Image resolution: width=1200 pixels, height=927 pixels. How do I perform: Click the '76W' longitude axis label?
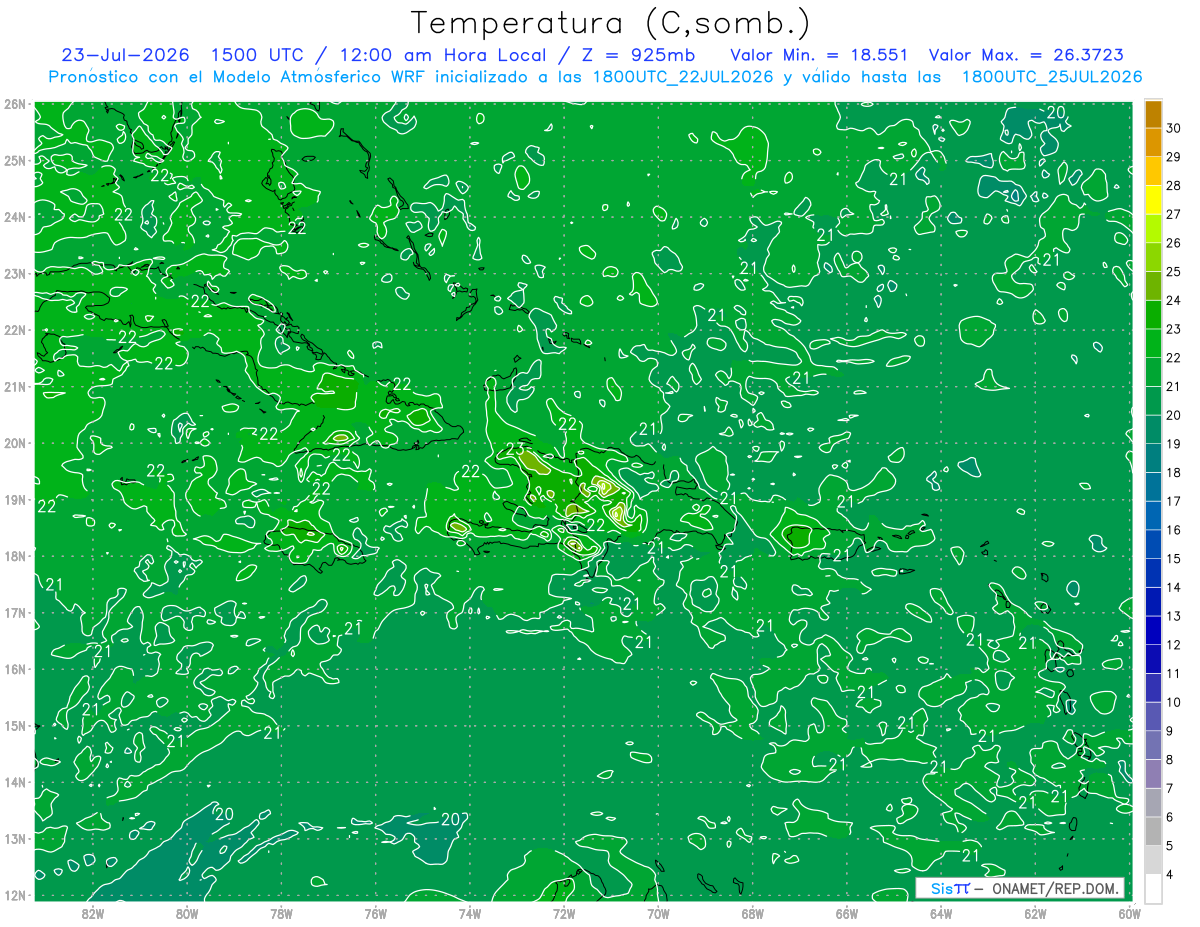point(375,912)
